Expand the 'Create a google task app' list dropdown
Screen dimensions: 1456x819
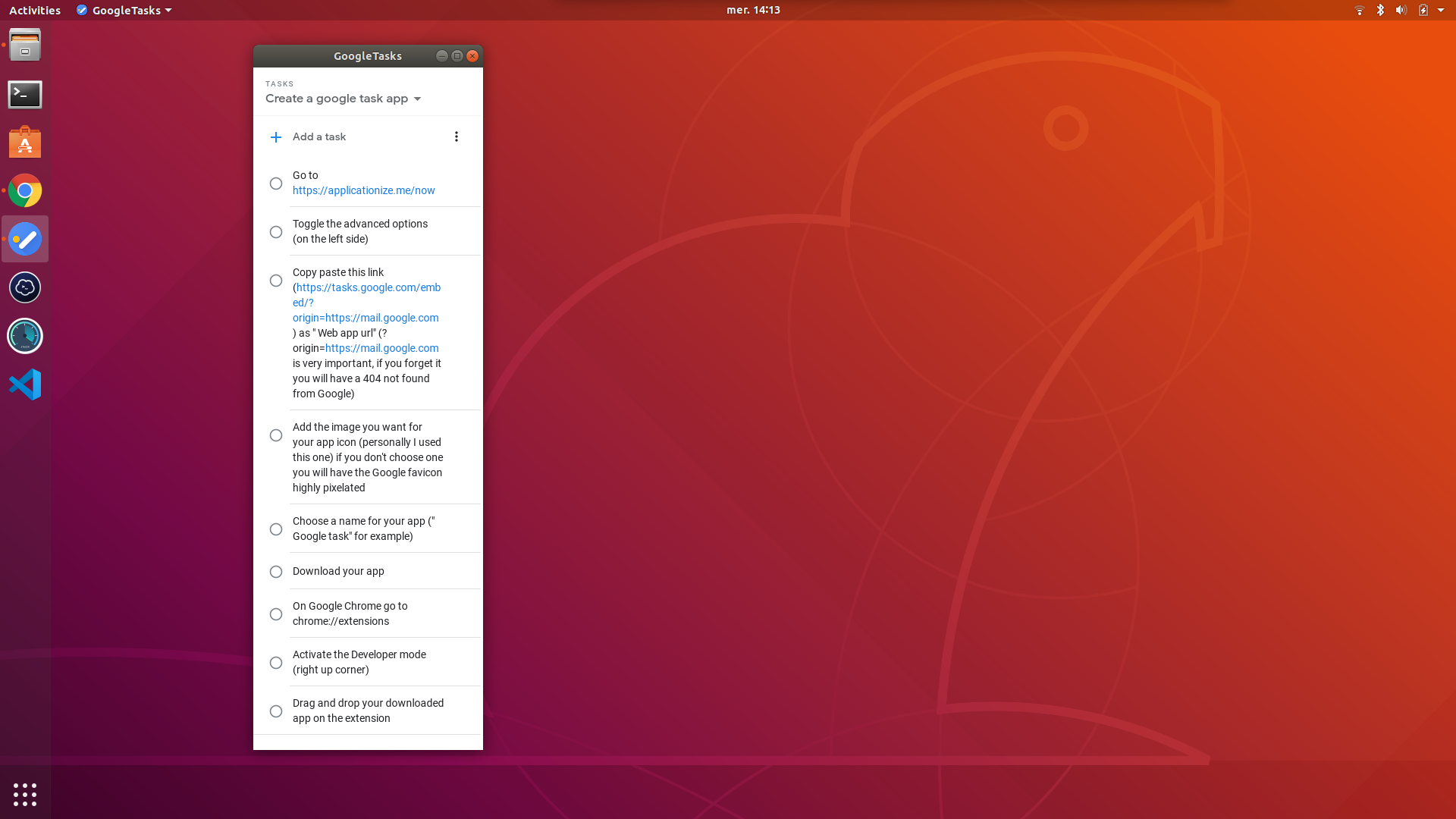(x=343, y=99)
